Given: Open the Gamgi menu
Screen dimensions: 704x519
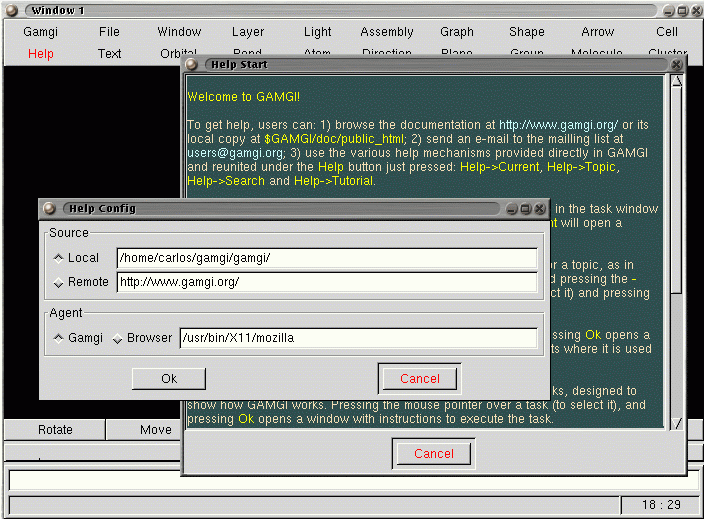Looking at the screenshot, I should (40, 32).
